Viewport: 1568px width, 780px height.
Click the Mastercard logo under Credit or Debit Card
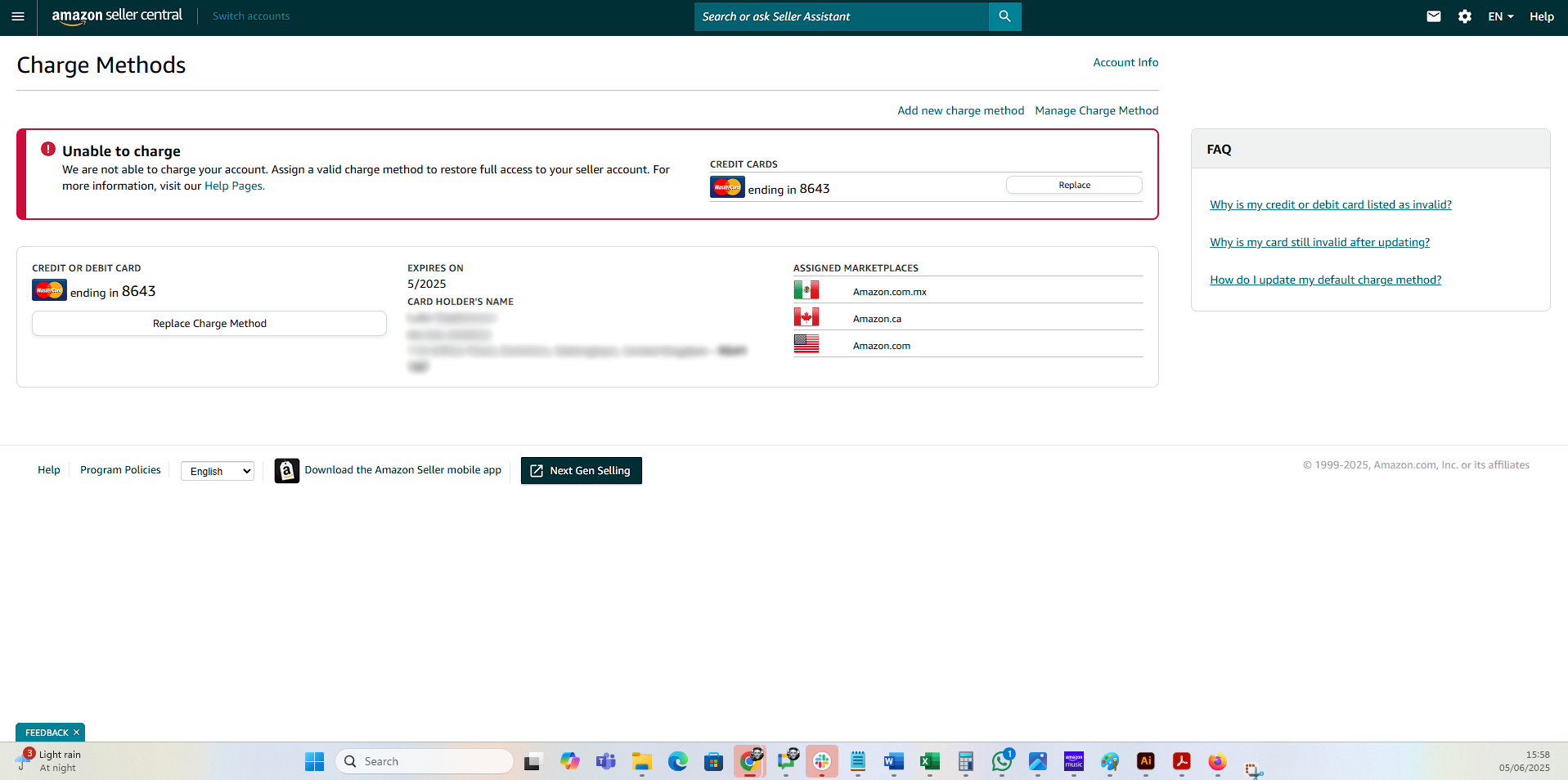click(49, 290)
